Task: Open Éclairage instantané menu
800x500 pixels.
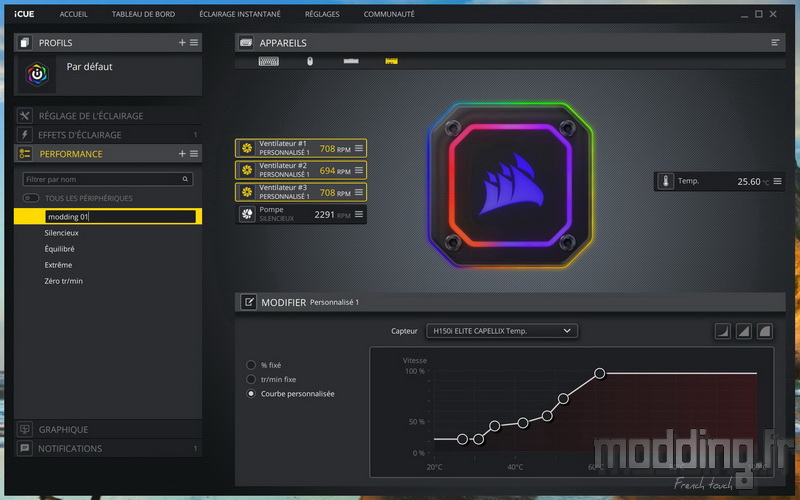Action: click(x=240, y=14)
